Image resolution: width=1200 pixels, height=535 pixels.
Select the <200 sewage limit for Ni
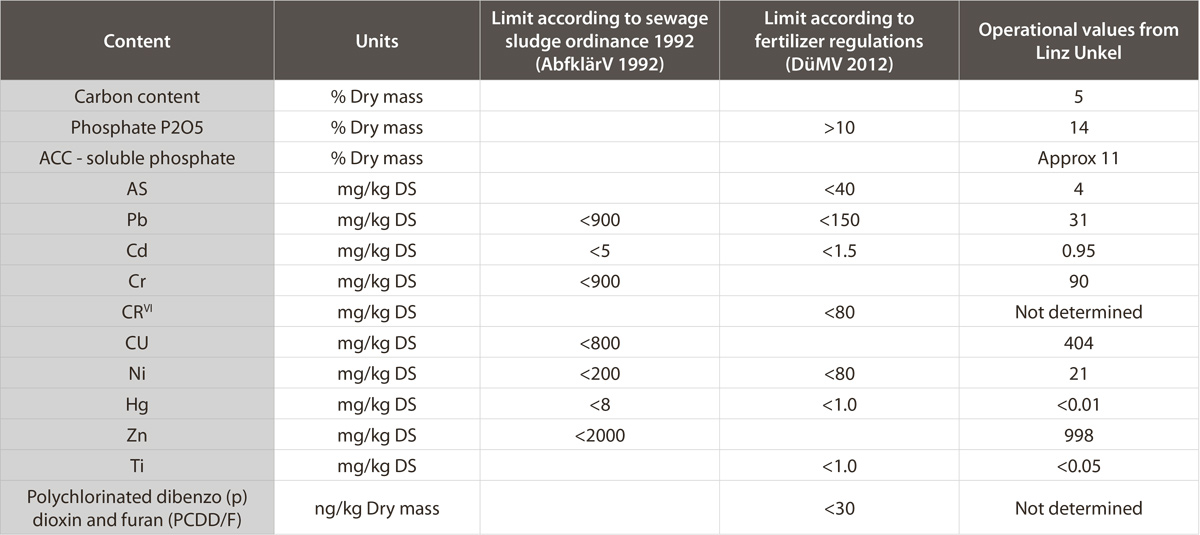point(599,374)
